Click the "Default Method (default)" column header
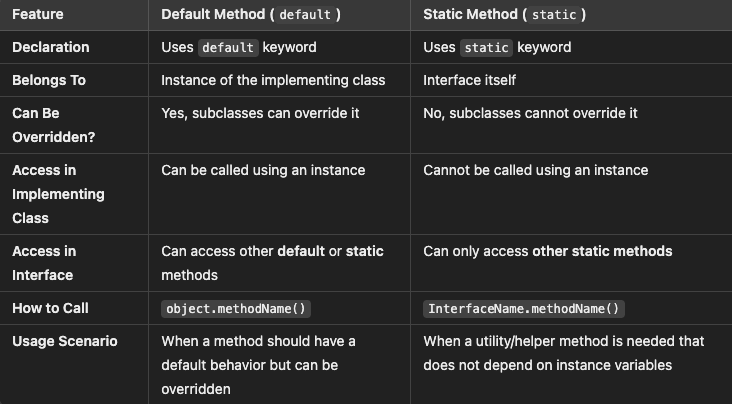This screenshot has height=404, width=732. click(x=251, y=15)
